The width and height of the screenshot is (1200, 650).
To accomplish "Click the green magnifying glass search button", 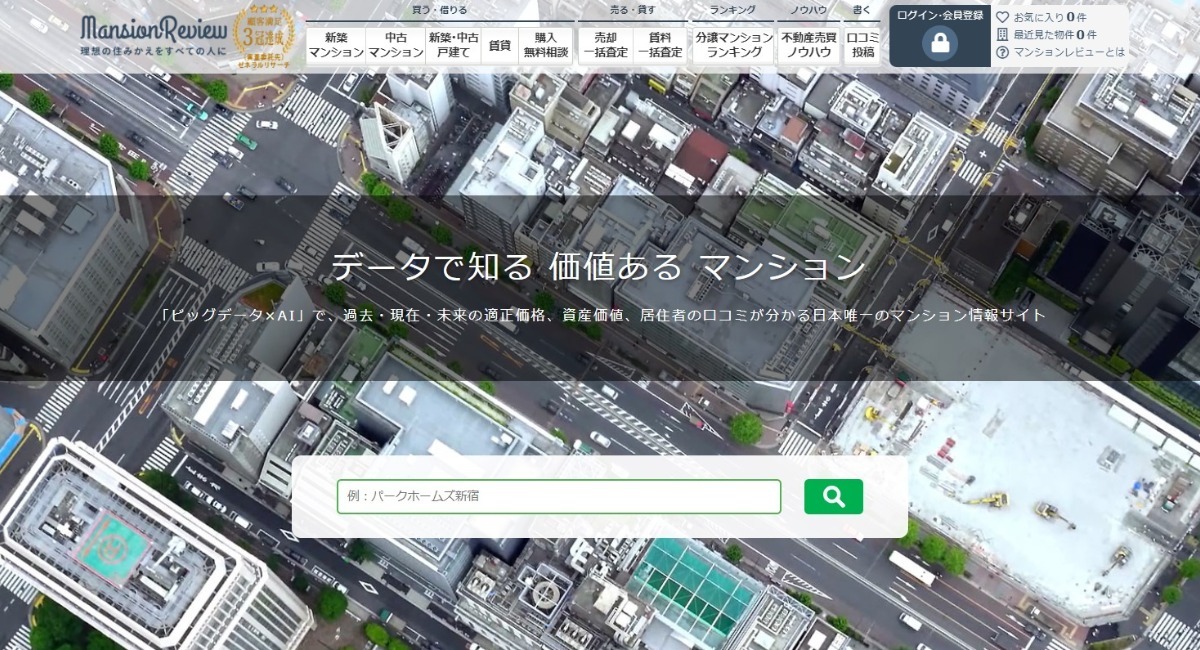I will tap(833, 496).
